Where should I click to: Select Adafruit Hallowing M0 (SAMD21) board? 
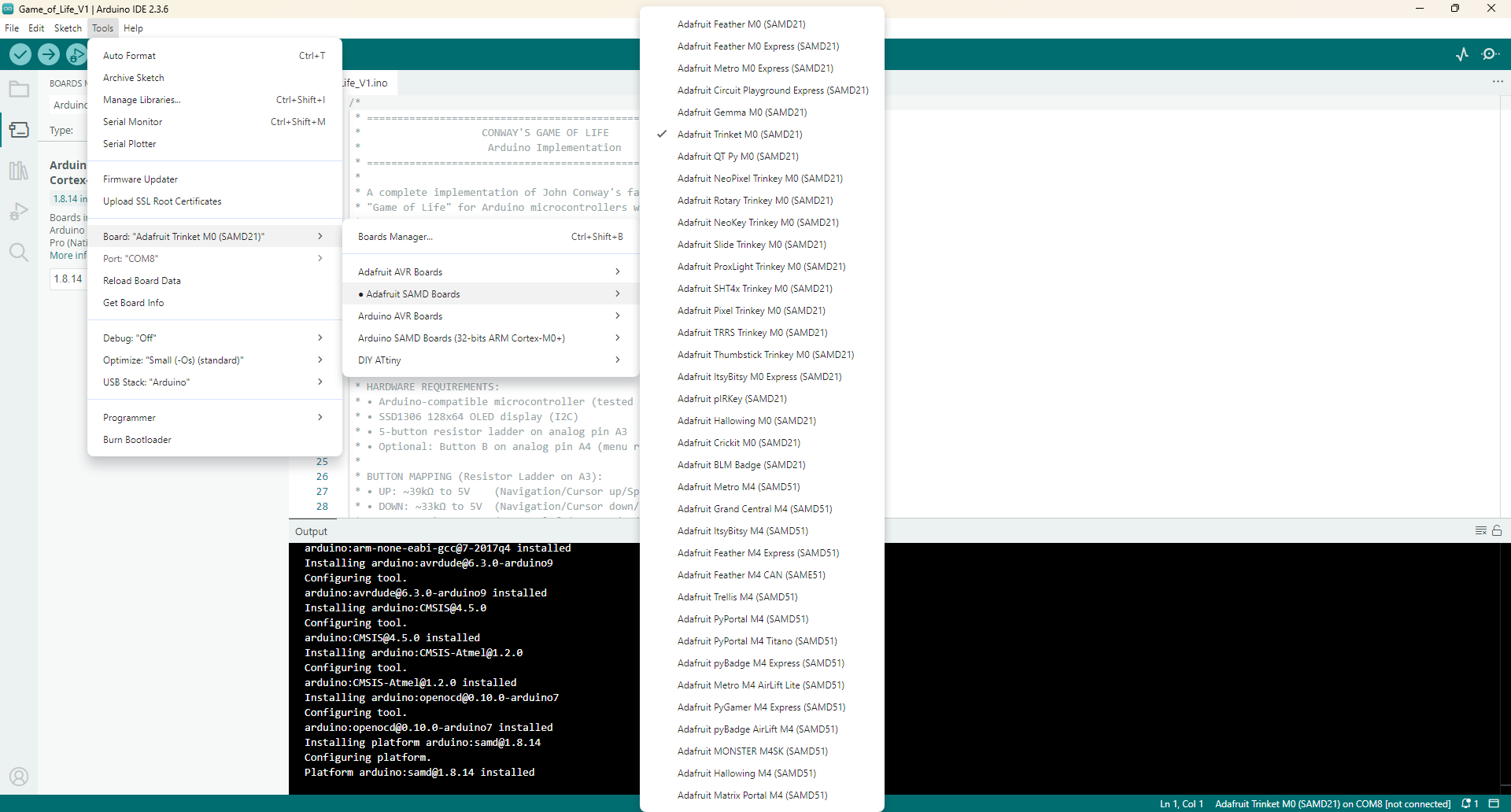click(762, 421)
